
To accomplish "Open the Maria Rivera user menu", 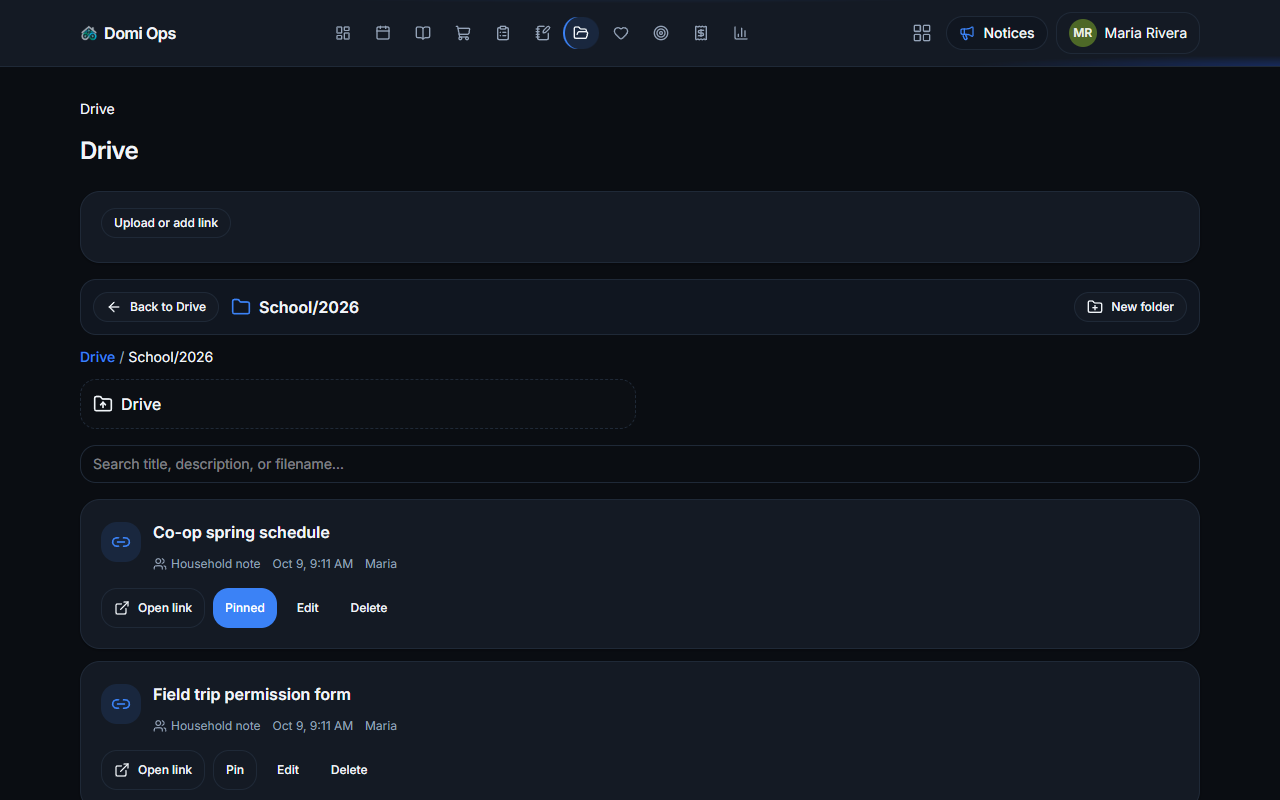I will click(1128, 33).
